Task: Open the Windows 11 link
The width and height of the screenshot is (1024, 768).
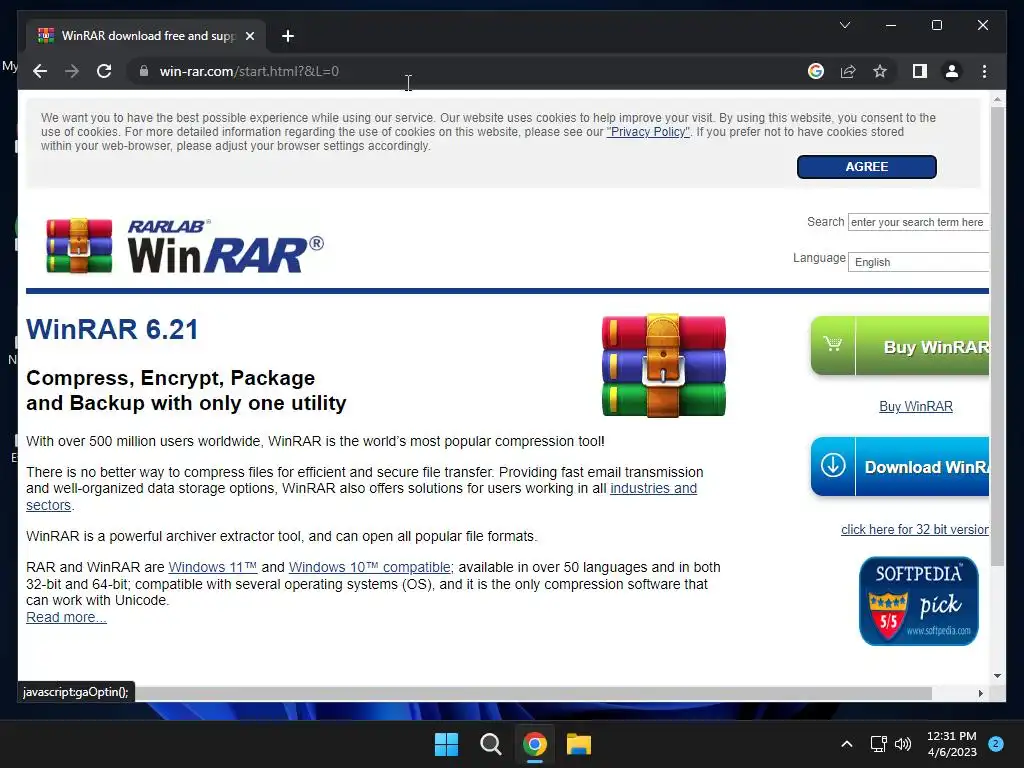Action: (x=212, y=568)
